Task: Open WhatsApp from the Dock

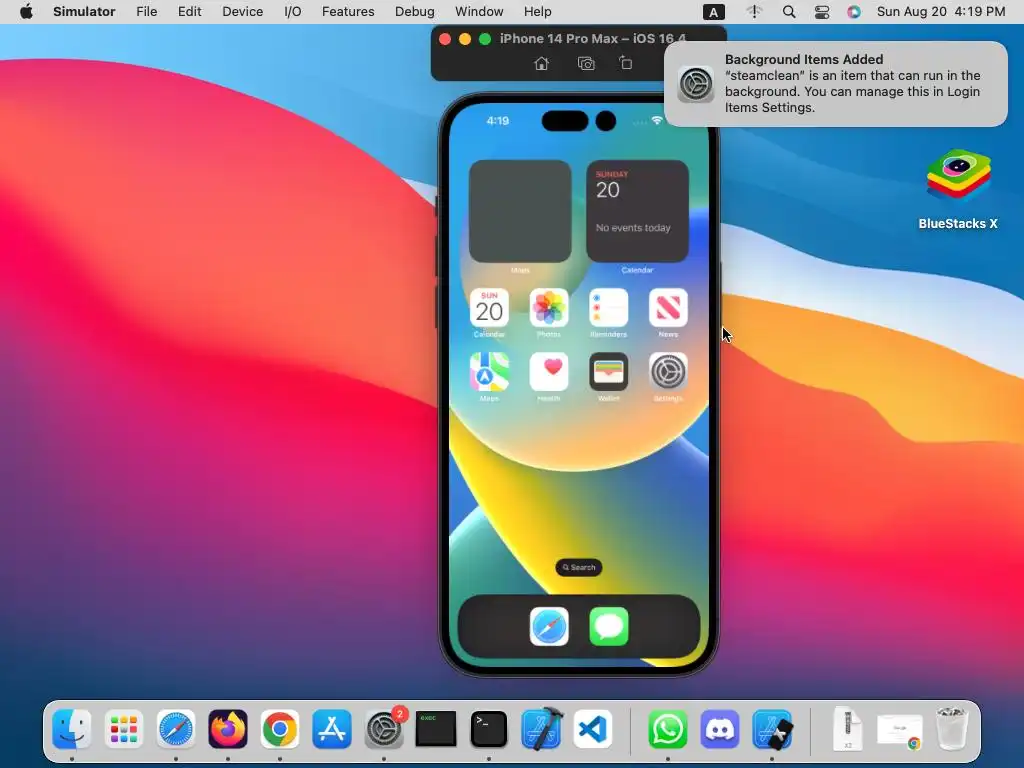Action: pyautogui.click(x=667, y=729)
